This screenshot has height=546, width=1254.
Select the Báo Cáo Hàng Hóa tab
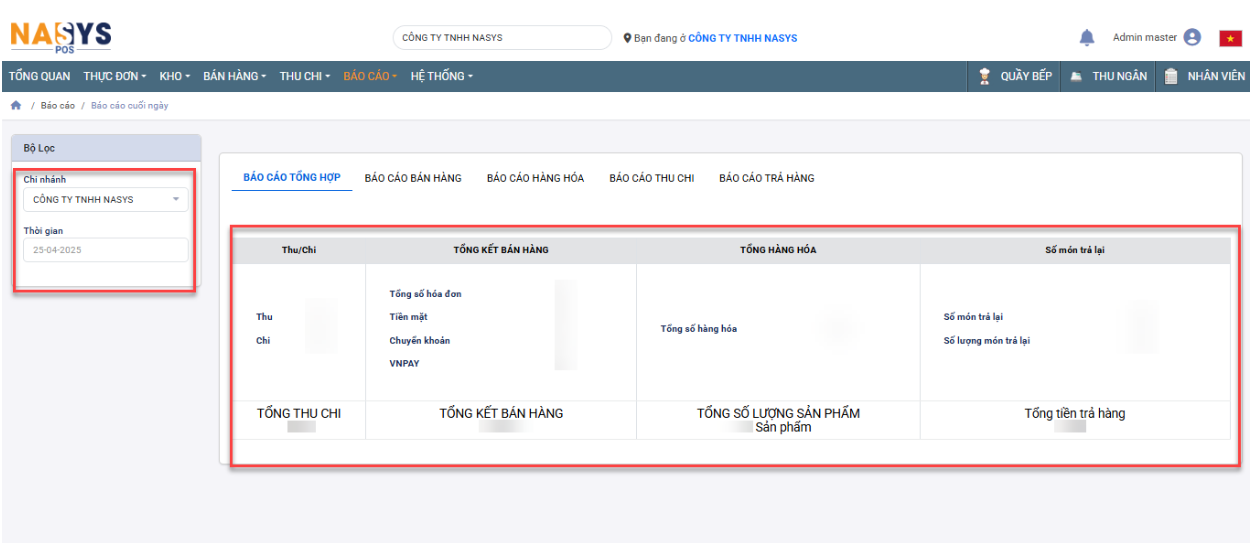pos(535,178)
